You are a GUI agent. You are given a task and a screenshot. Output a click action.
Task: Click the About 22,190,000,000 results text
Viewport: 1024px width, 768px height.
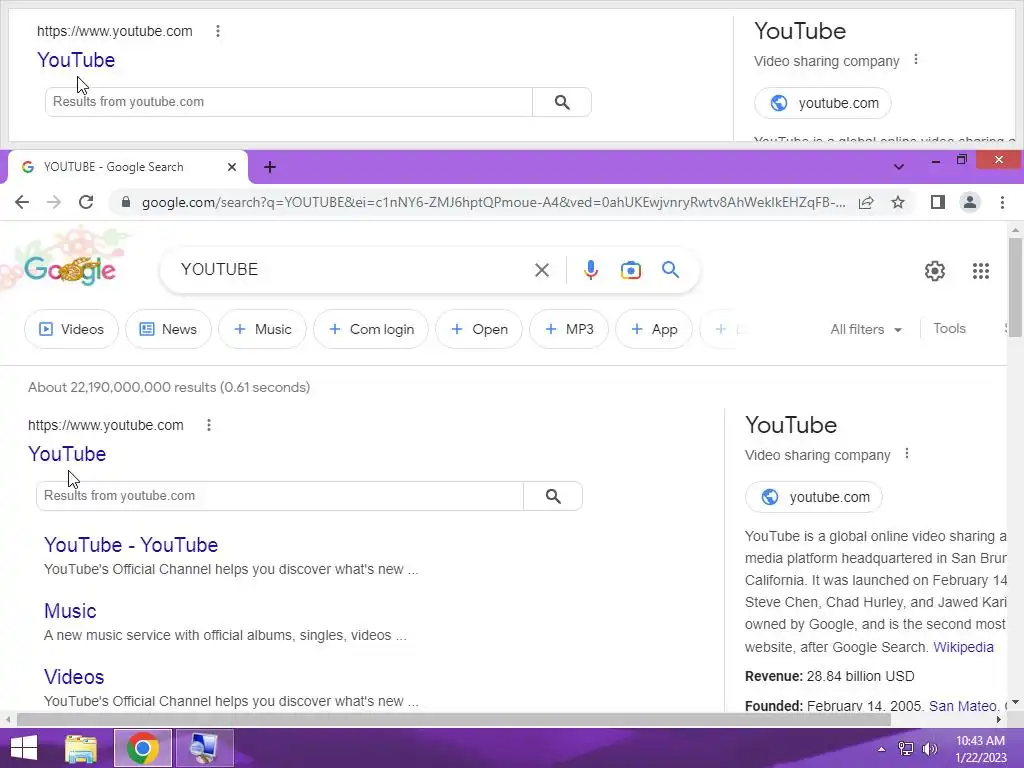(169, 387)
